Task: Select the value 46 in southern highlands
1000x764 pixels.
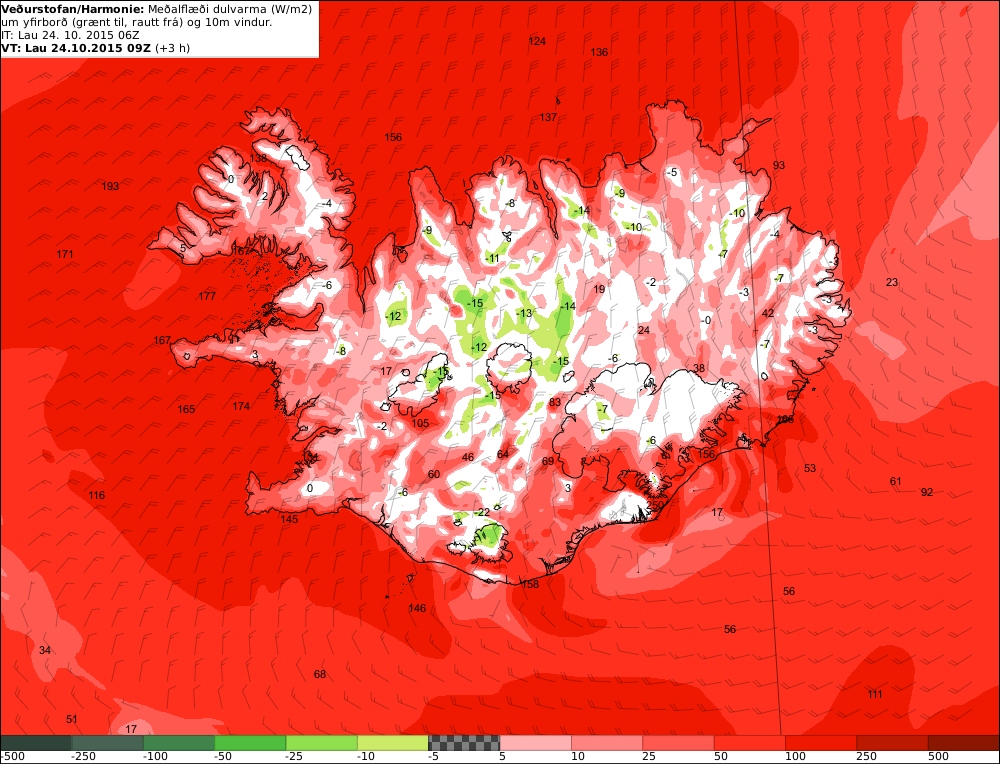Action: [x=468, y=457]
